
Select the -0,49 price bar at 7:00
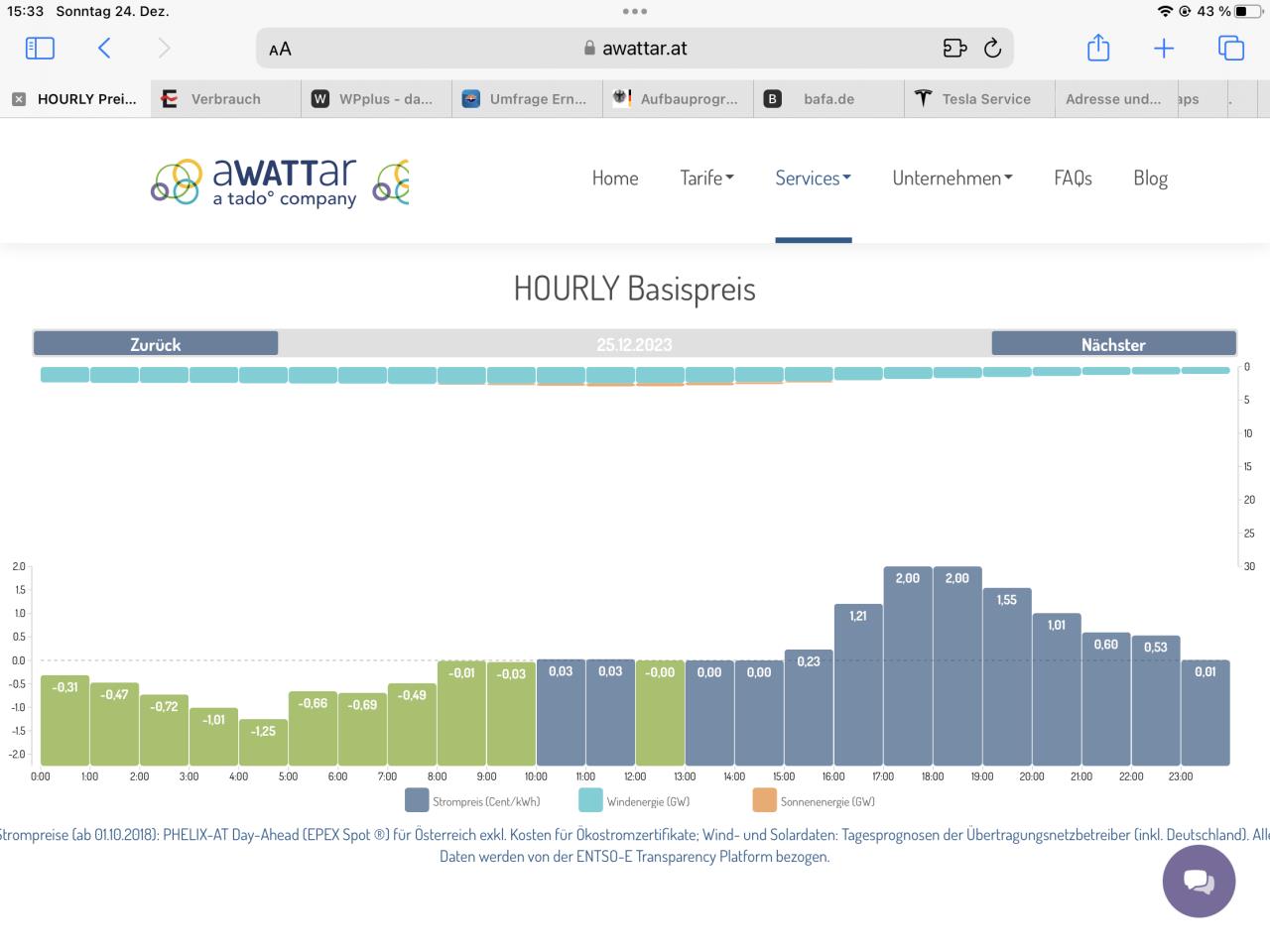pyautogui.click(x=412, y=725)
